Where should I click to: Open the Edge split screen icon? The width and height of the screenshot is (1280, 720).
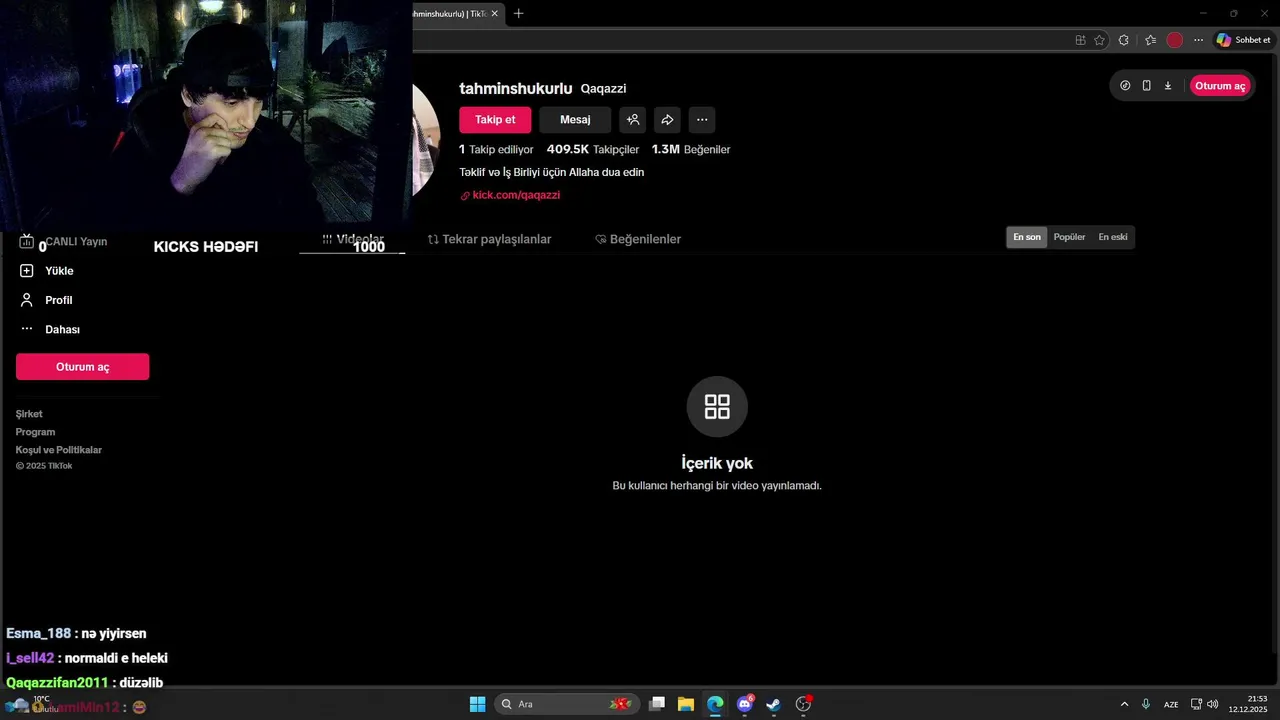pos(1080,40)
